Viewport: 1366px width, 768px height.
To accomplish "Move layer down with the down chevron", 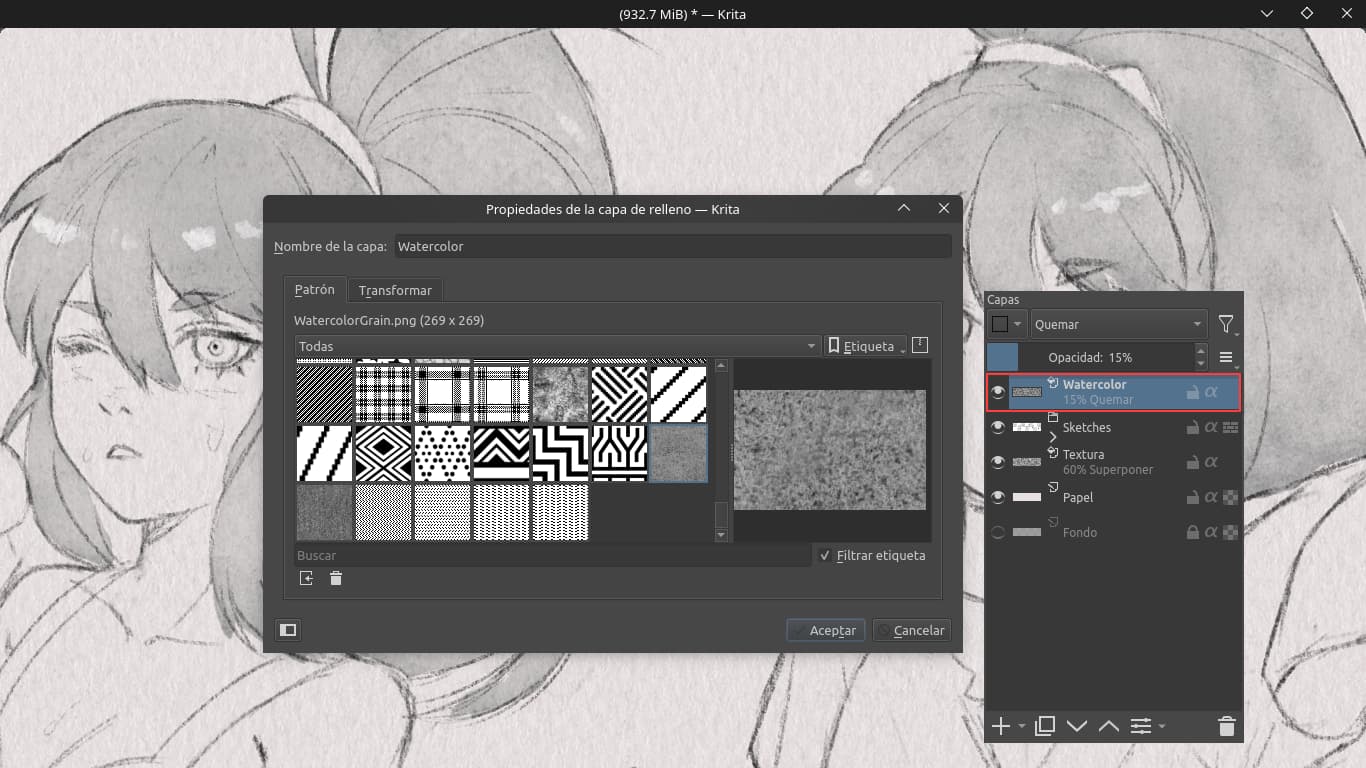I will 1077,726.
